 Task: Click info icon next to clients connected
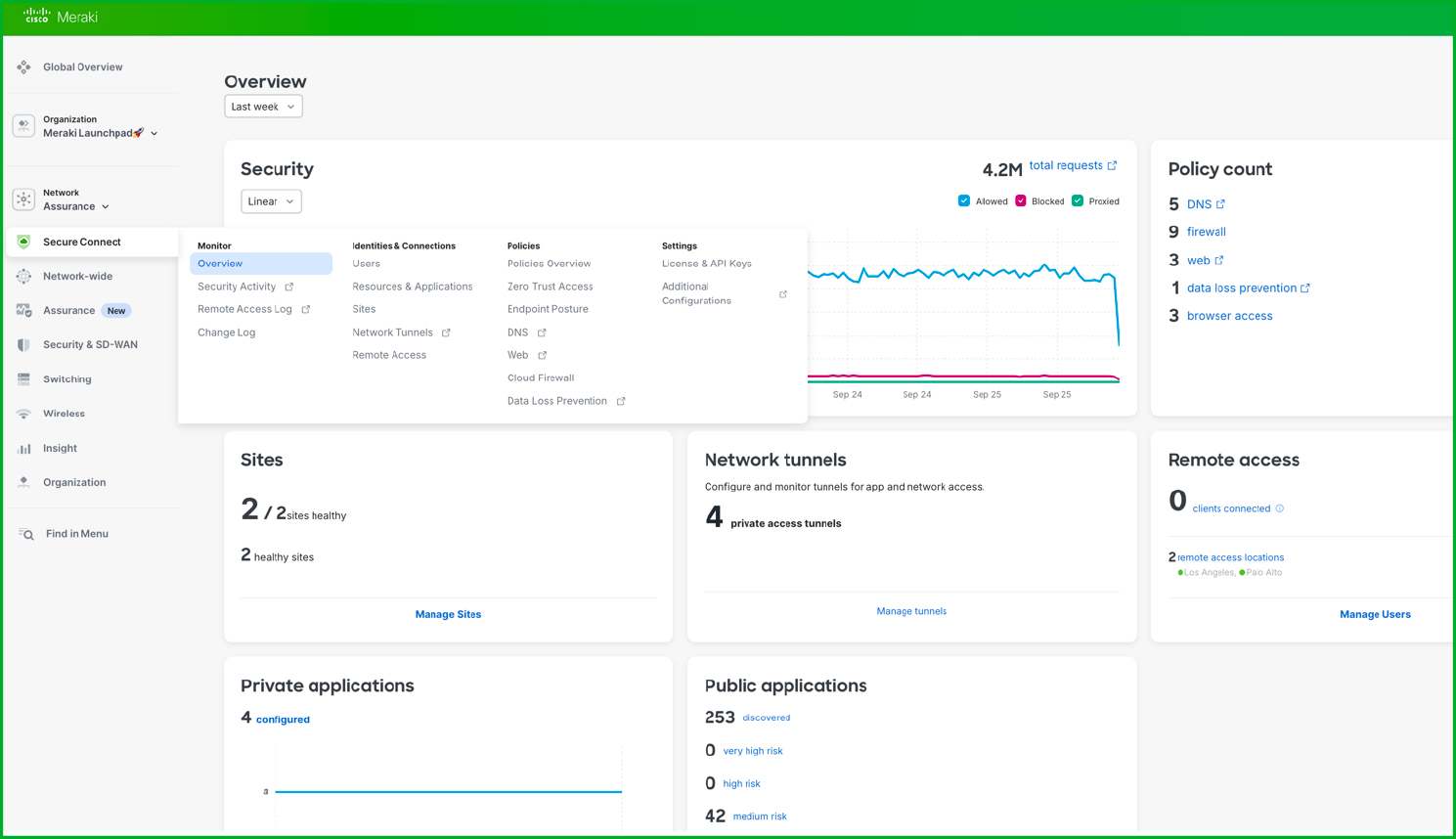[1280, 508]
